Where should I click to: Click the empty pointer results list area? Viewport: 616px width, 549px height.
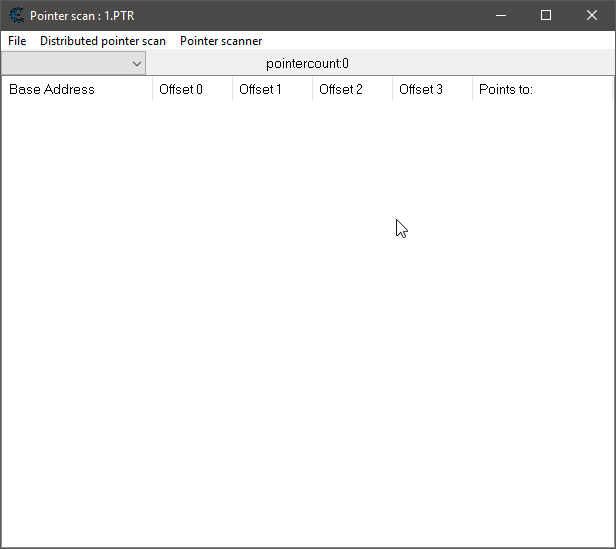point(300,320)
